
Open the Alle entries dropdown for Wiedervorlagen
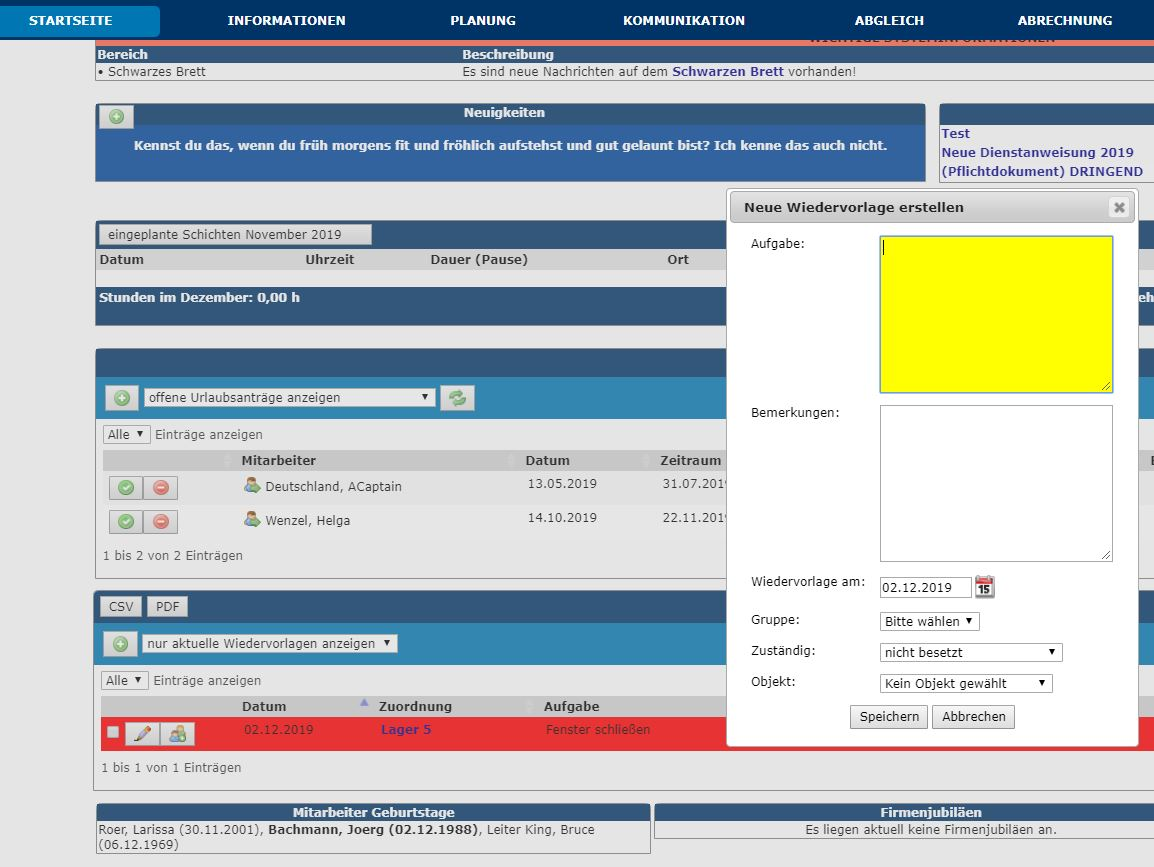point(124,680)
